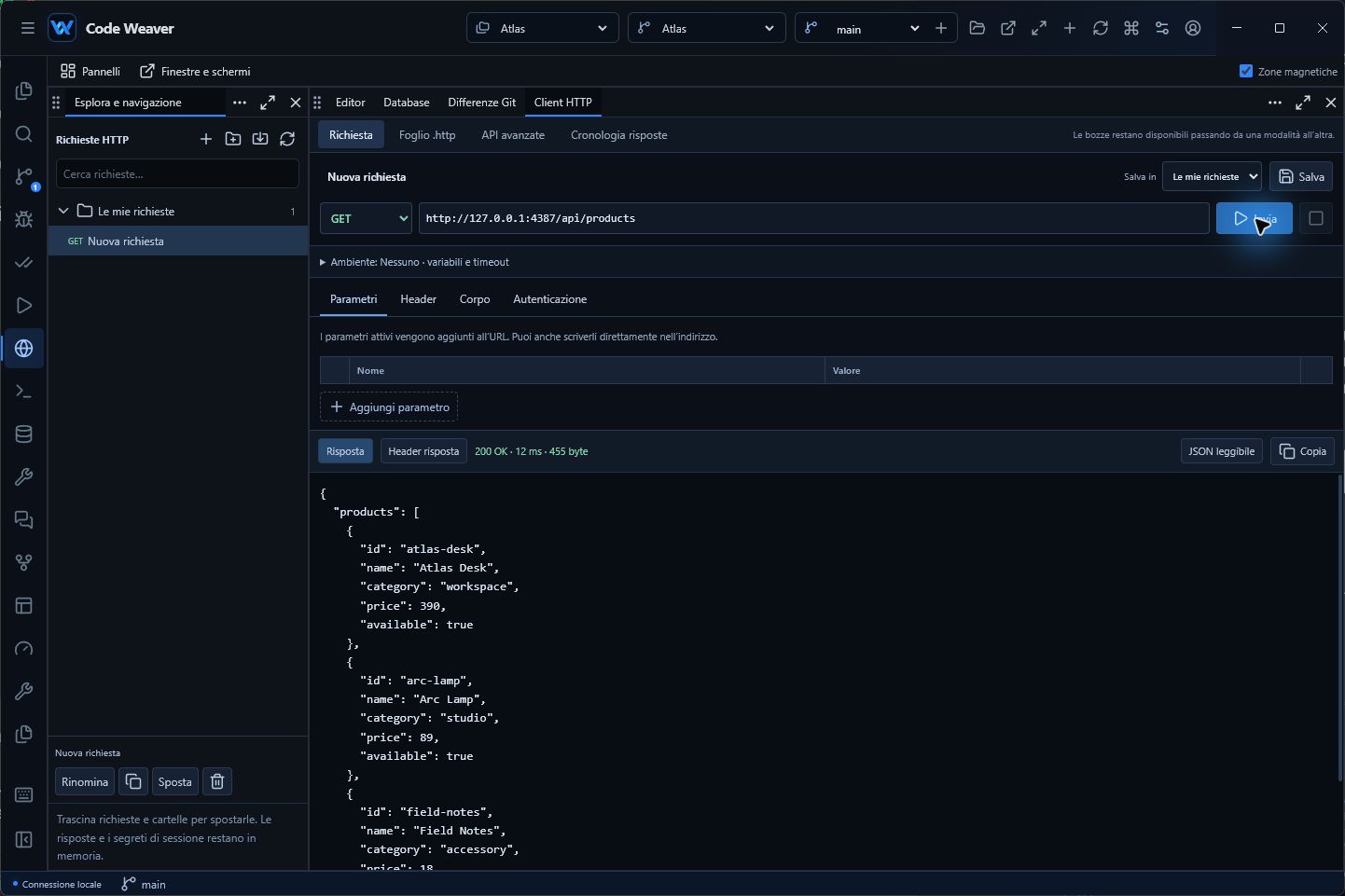Click the request URL input field
Image resolution: width=1345 pixels, height=896 pixels.
[814, 218]
